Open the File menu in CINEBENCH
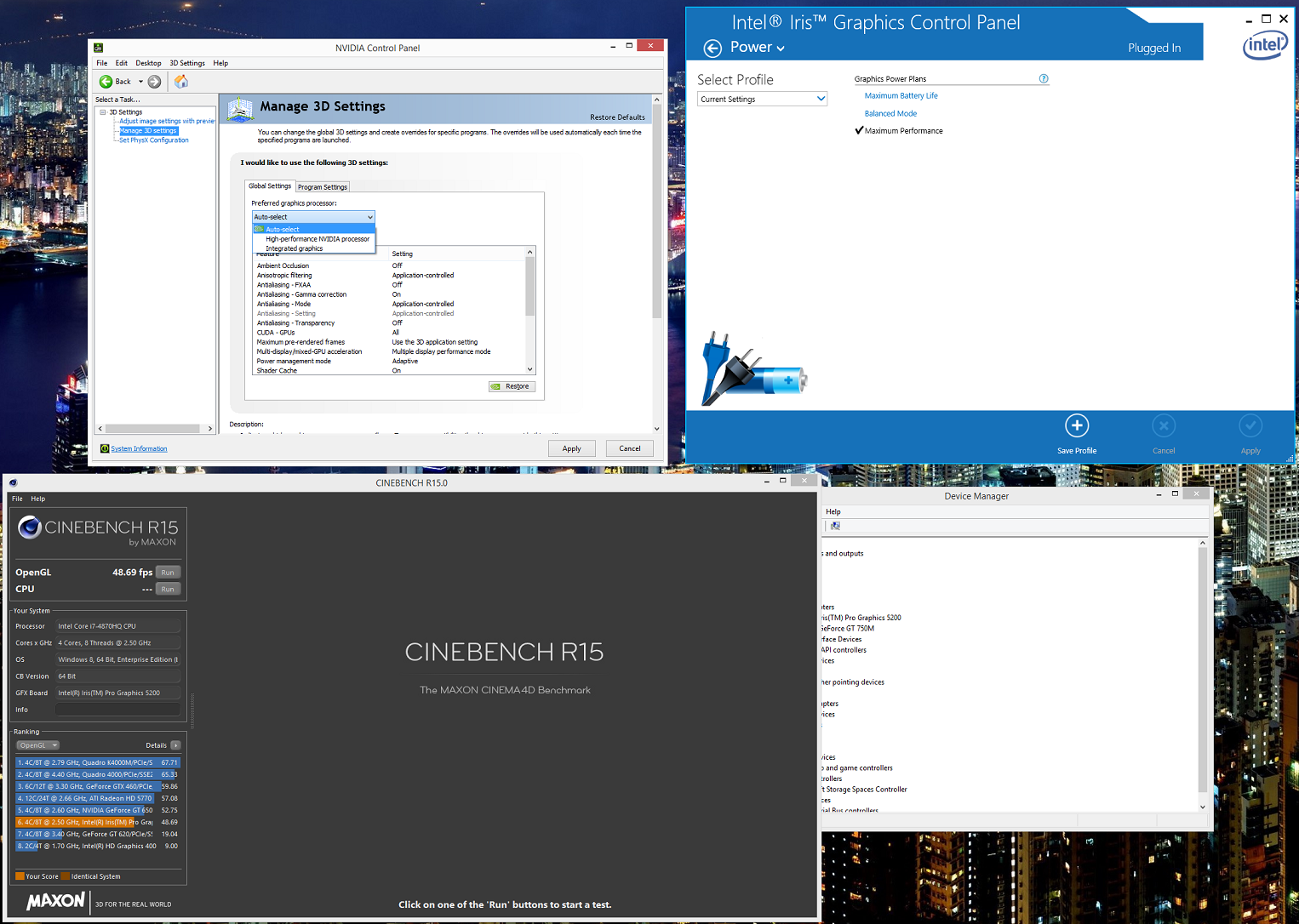The width and height of the screenshot is (1299, 924). coord(17,499)
